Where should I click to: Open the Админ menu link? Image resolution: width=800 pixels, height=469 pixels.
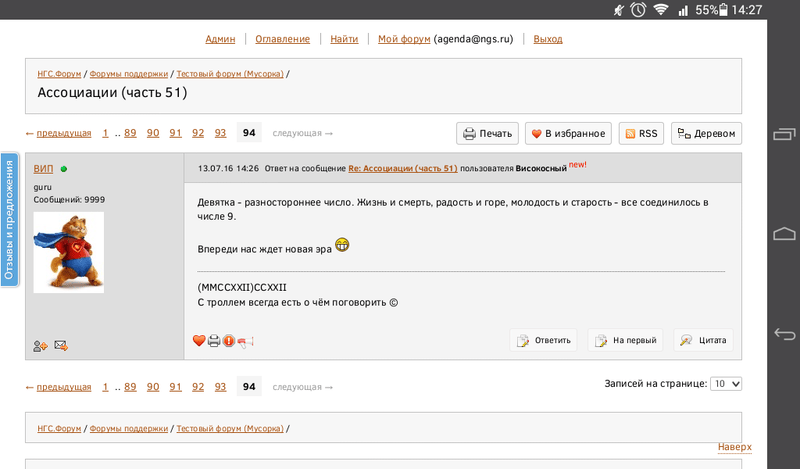220,39
